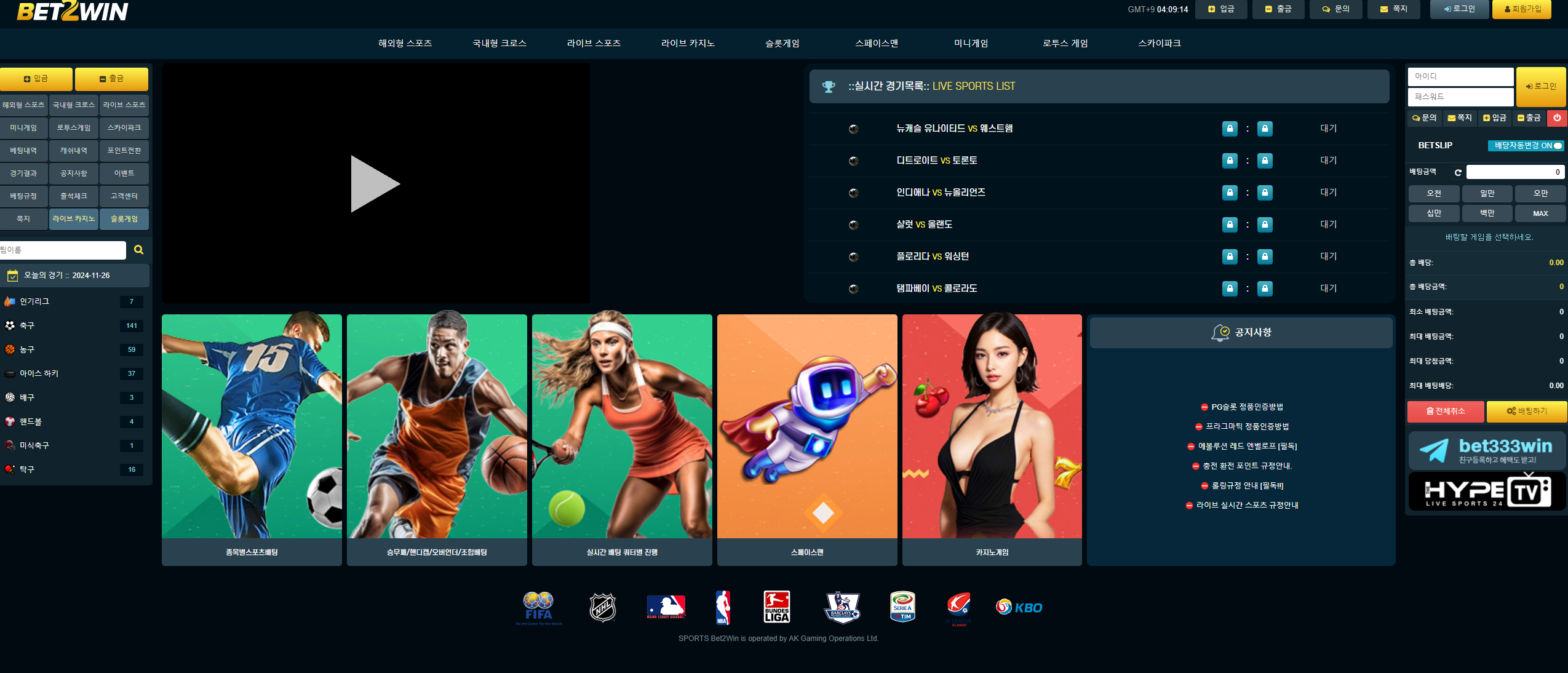The height and width of the screenshot is (673, 1568).
Task: Click the red power icon button
Action: coord(1557,117)
